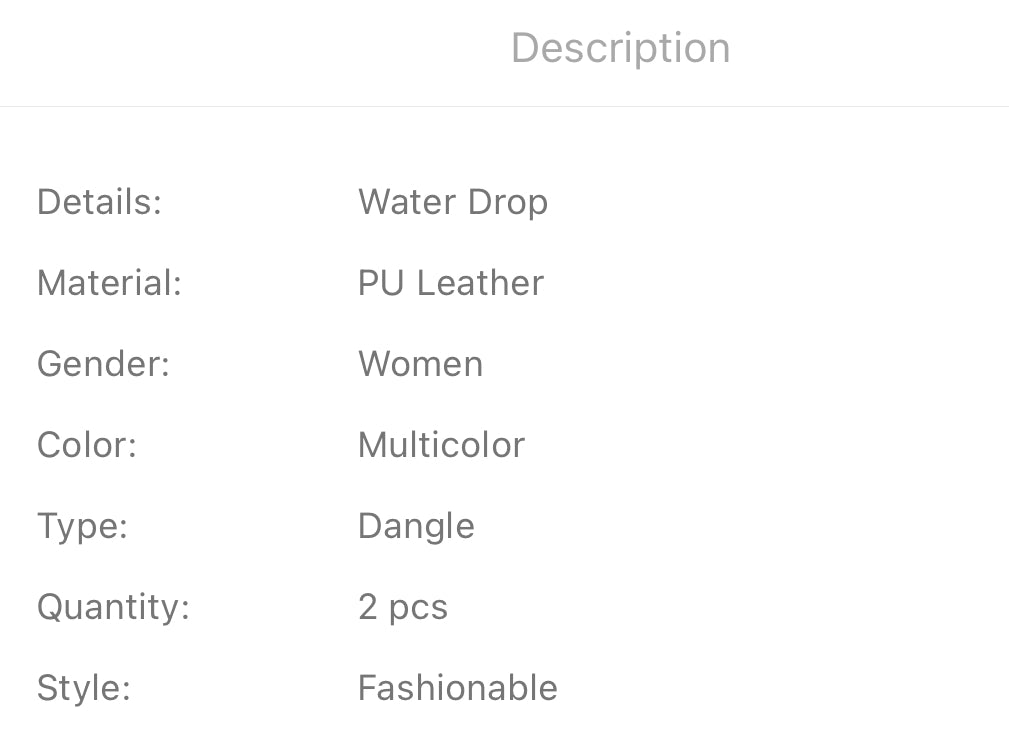Viewport: 1009px width, 735px height.
Task: Click the Type: label
Action: pyautogui.click(x=82, y=526)
